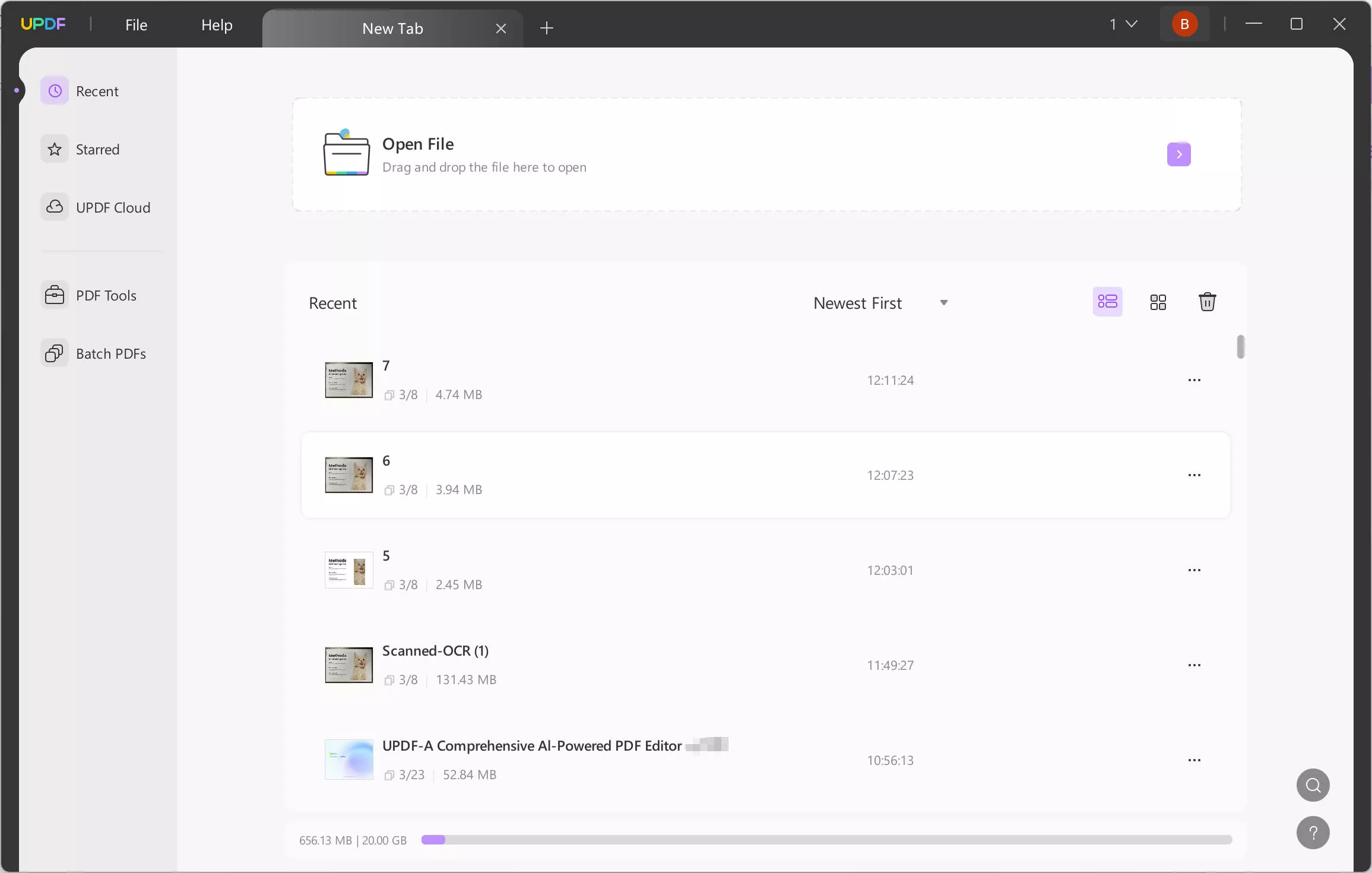Open search functionality
The image size is (1372, 873).
coord(1313,785)
